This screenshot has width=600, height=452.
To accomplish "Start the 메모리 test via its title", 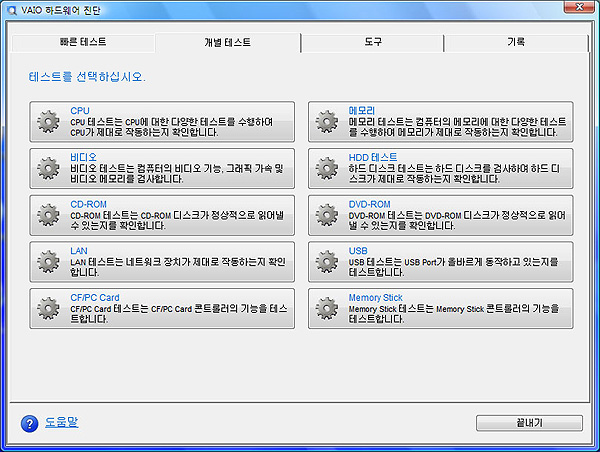I will coord(362,111).
